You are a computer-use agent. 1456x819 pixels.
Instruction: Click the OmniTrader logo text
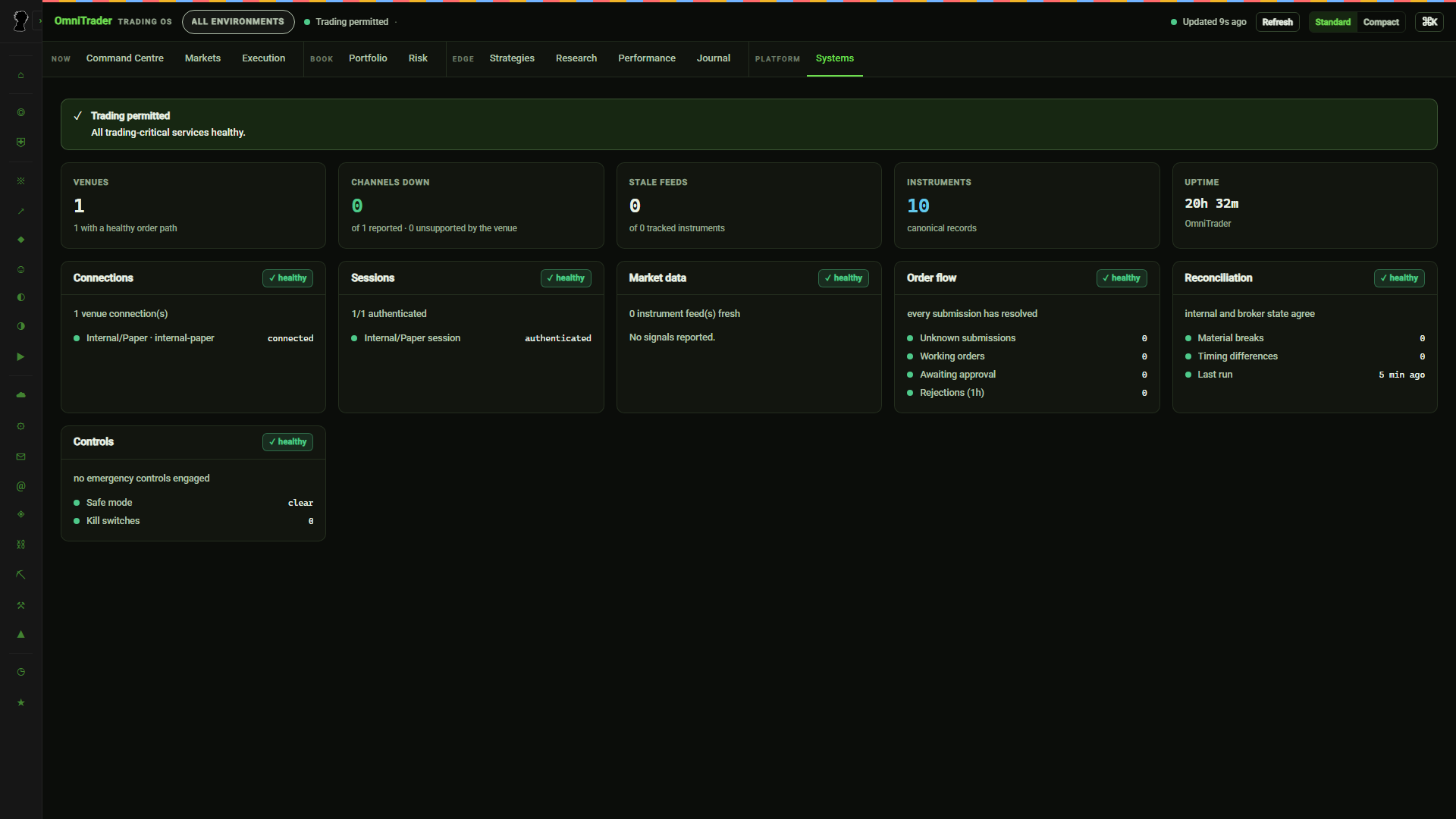point(83,21)
